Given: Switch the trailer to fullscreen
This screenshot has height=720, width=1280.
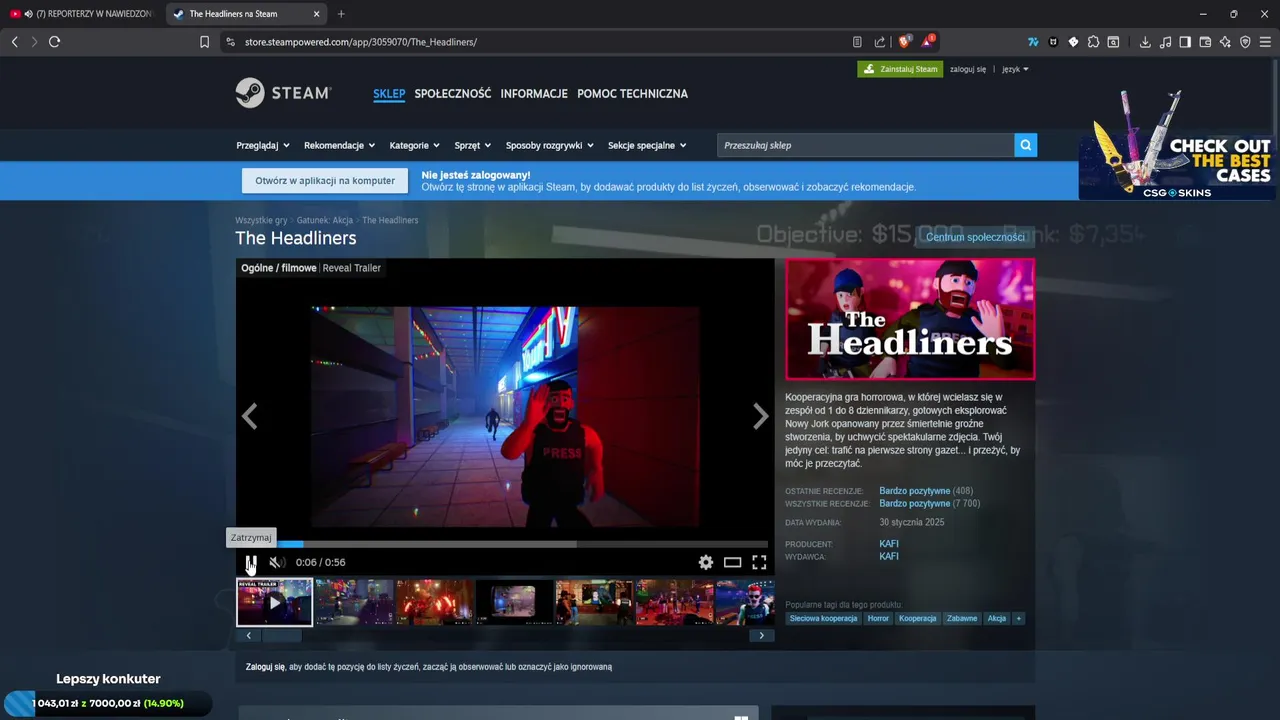Looking at the screenshot, I should [x=760, y=563].
